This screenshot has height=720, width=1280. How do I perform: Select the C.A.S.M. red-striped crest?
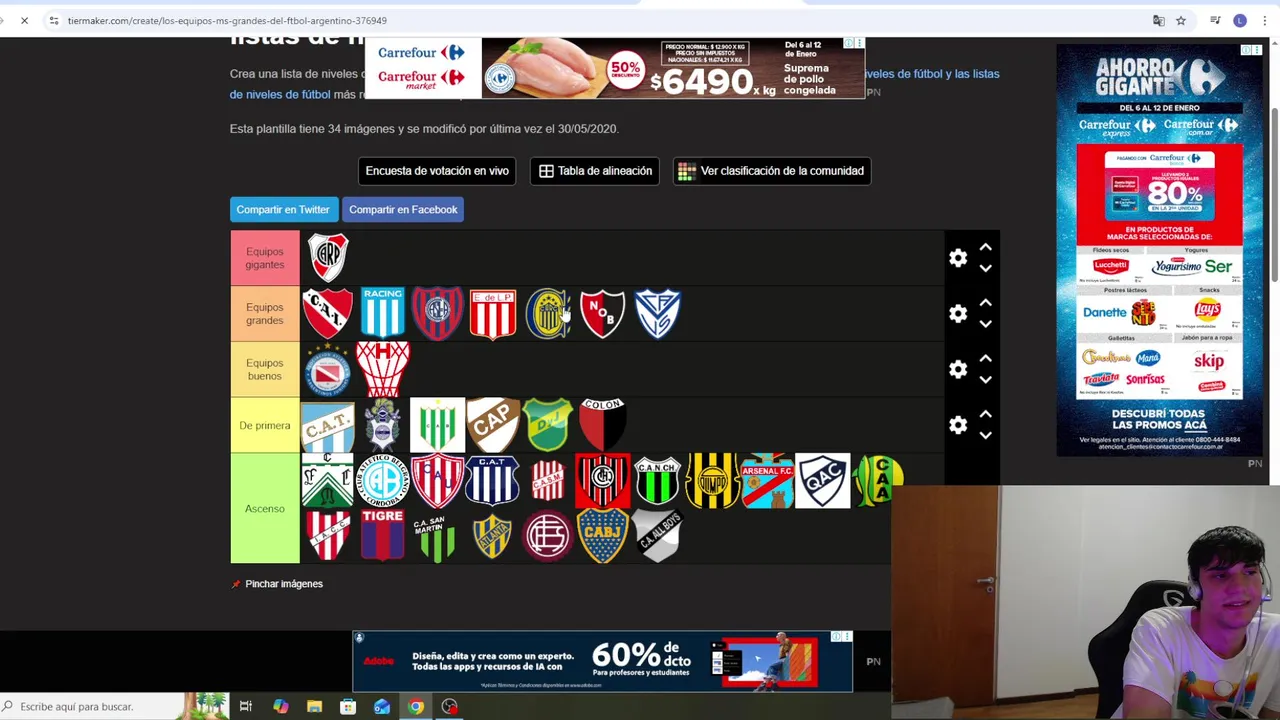tap(547, 481)
